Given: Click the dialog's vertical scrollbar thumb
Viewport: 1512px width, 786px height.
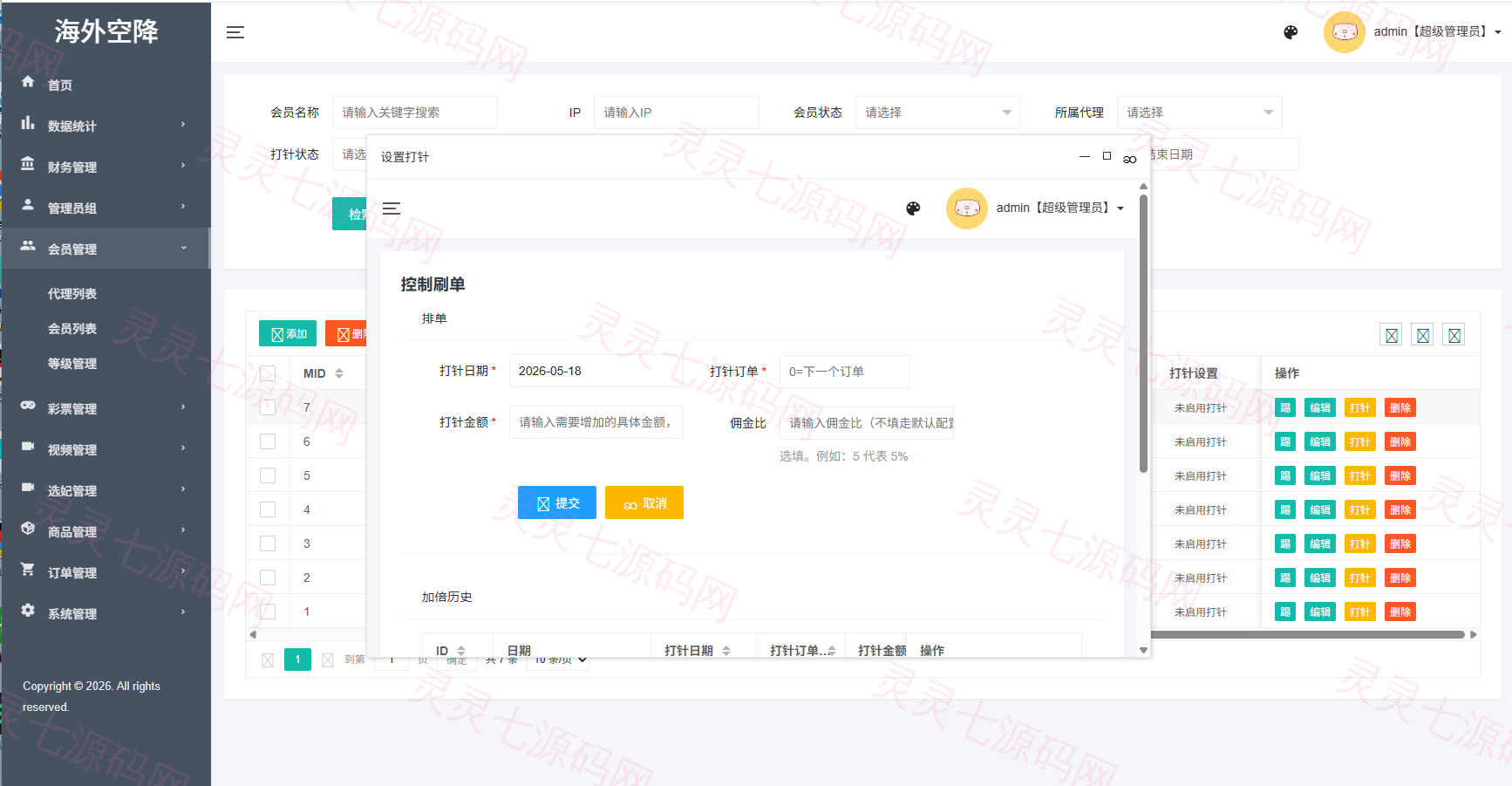Looking at the screenshot, I should pyautogui.click(x=1143, y=333).
